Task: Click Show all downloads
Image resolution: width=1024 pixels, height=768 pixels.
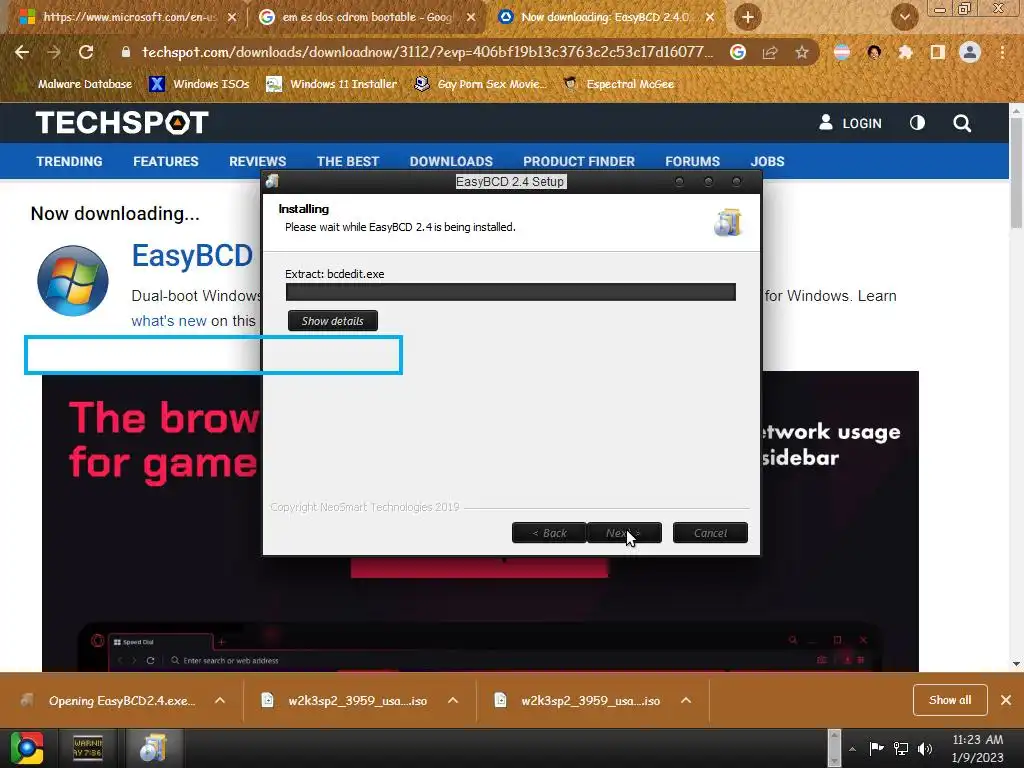Action: [950, 700]
